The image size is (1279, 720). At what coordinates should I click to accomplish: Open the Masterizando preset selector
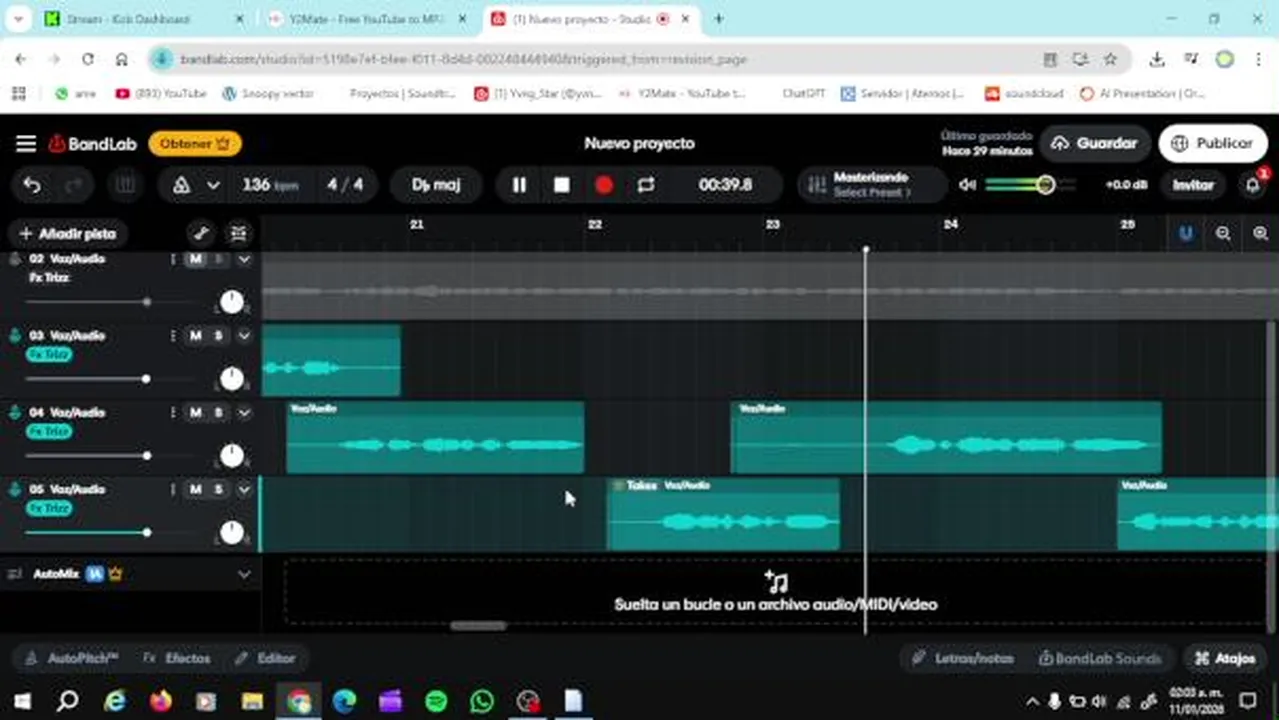click(x=871, y=185)
